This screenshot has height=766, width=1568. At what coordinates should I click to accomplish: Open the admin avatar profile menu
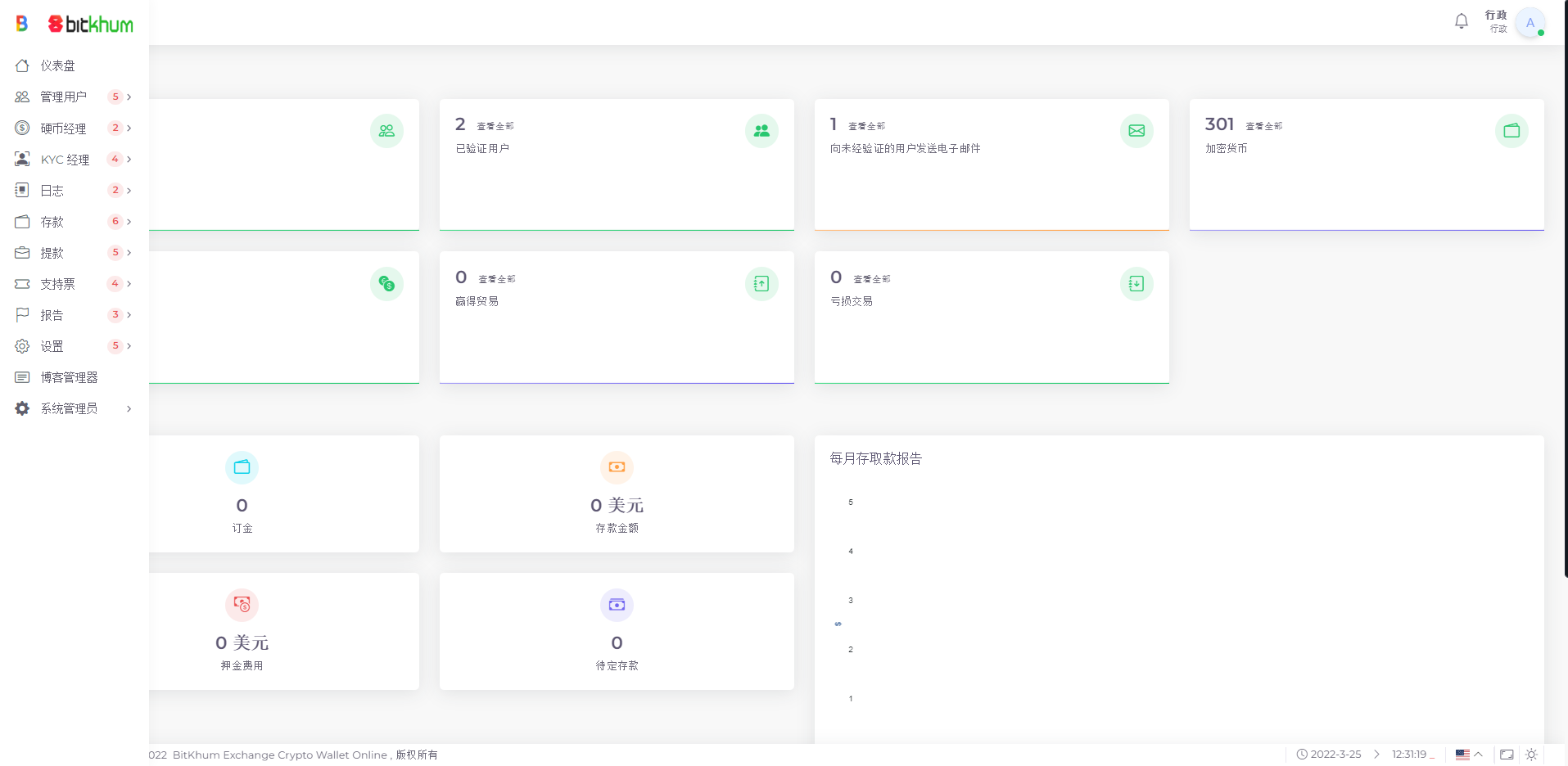click(1530, 23)
